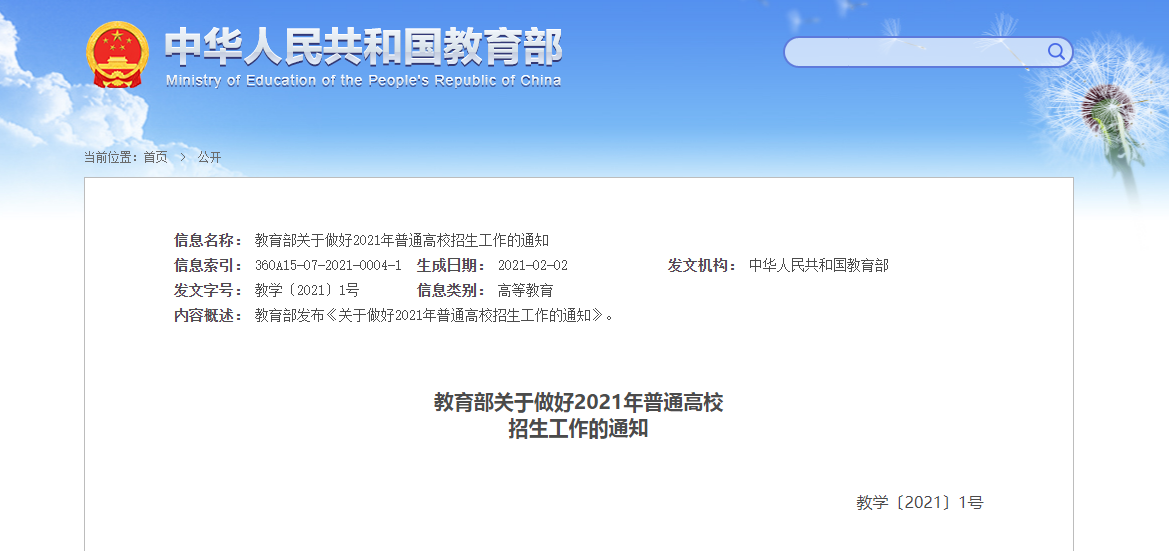Select document number in the metadata row
The height and width of the screenshot is (551, 1169).
(307, 290)
